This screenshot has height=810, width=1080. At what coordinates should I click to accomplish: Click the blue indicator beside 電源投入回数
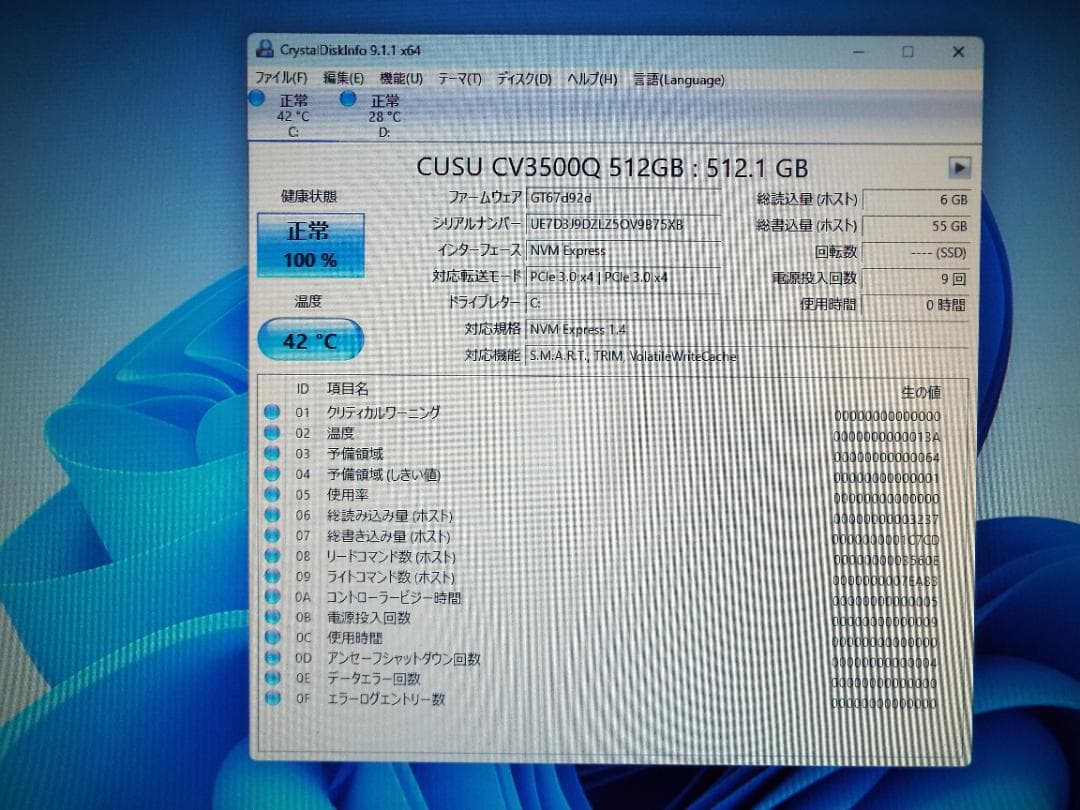click(x=273, y=618)
